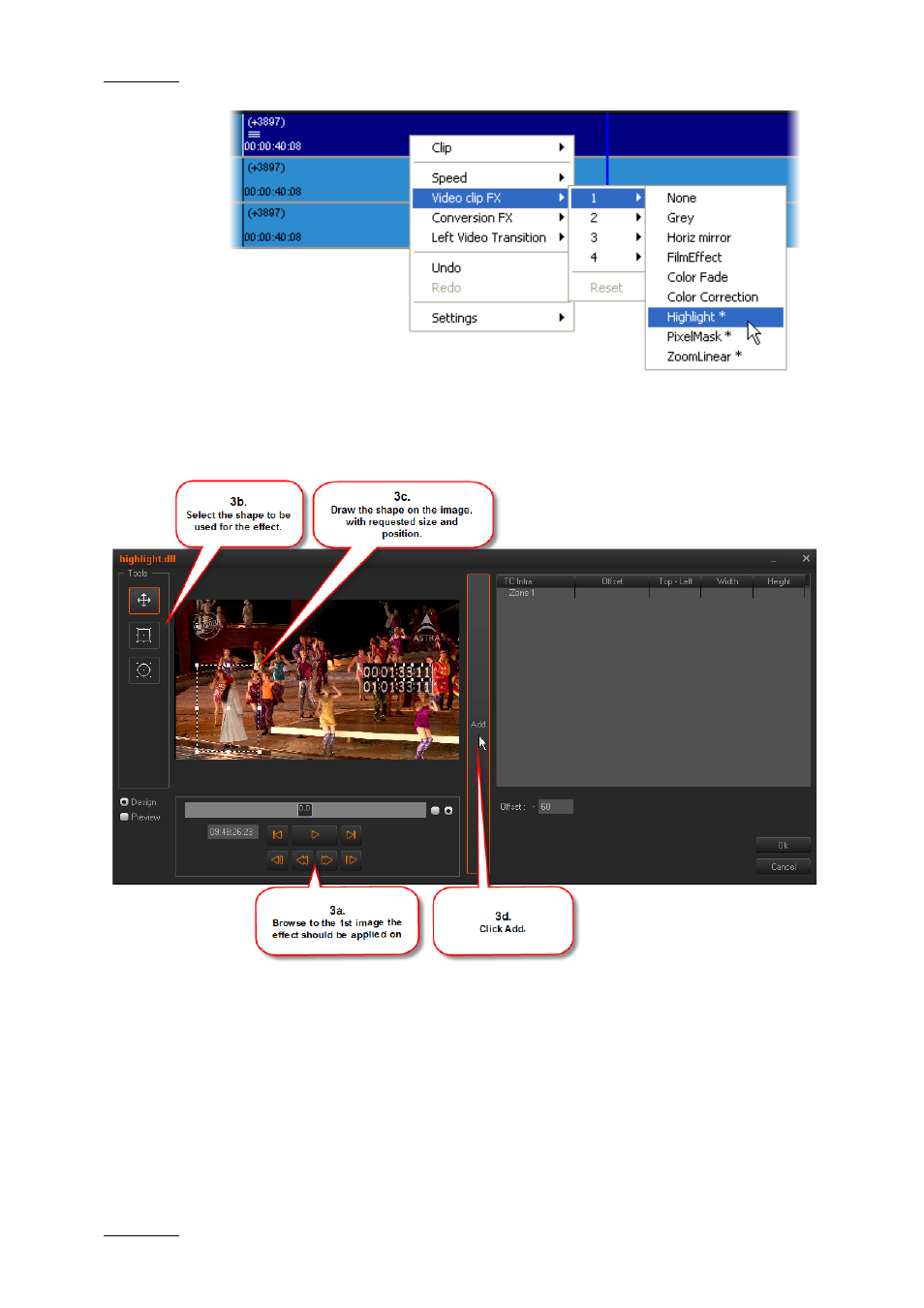
Task: Click the vertical Add button
Action: pos(477,724)
